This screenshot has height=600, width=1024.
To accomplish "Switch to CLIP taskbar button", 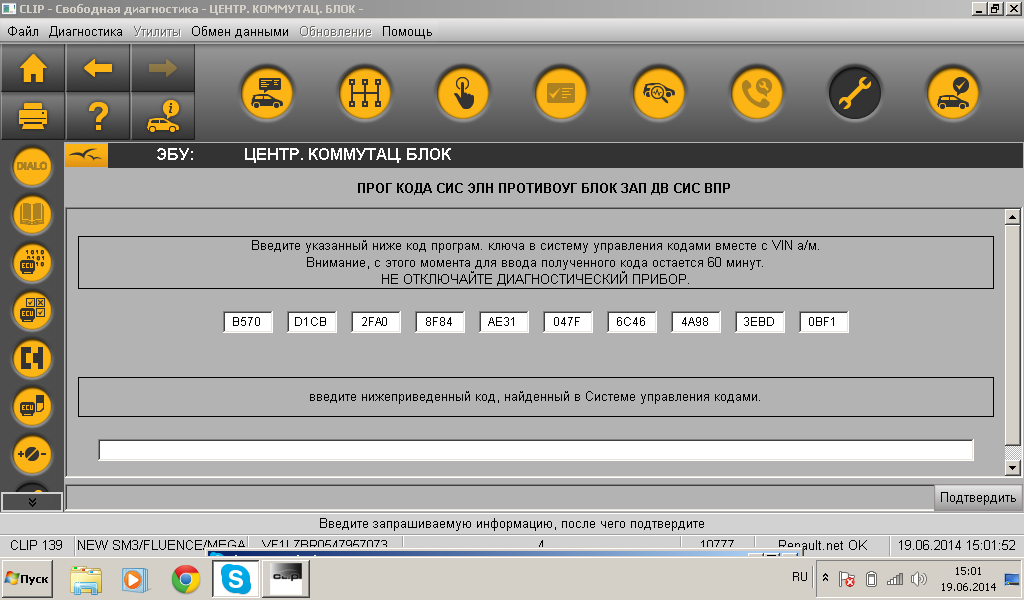I will pyautogui.click(x=285, y=579).
